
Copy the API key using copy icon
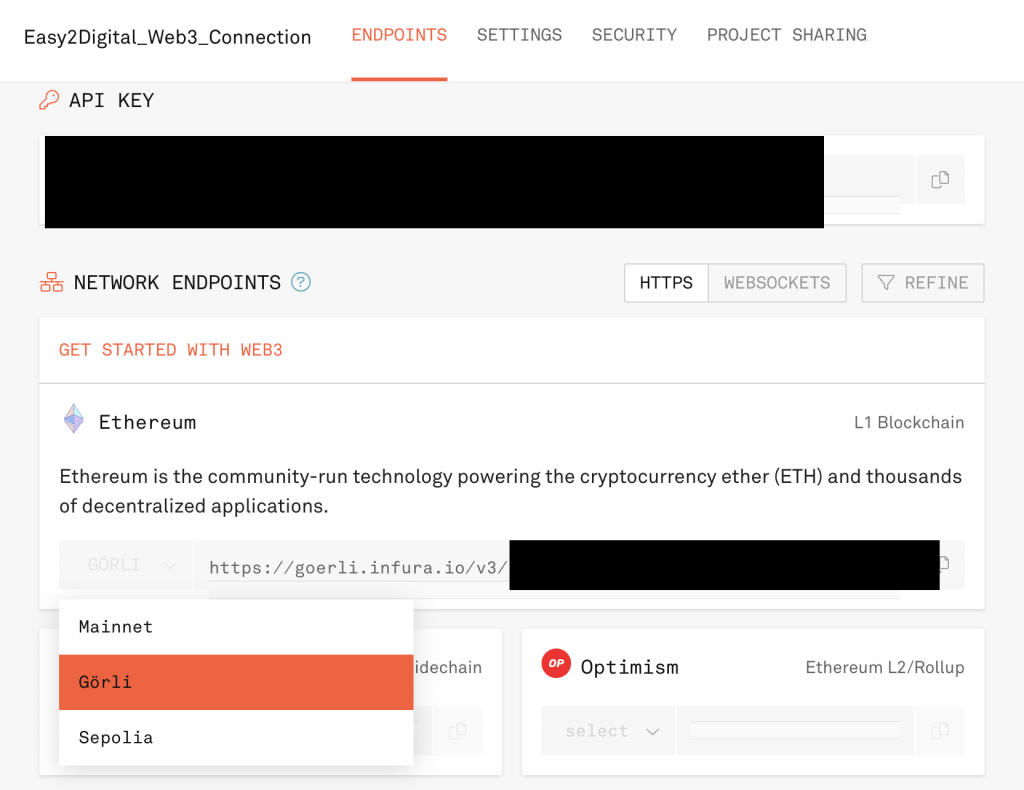click(x=940, y=180)
